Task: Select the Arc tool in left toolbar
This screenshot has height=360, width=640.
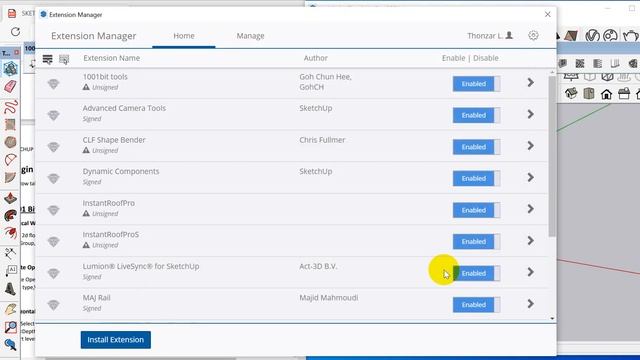Action: pos(10,160)
